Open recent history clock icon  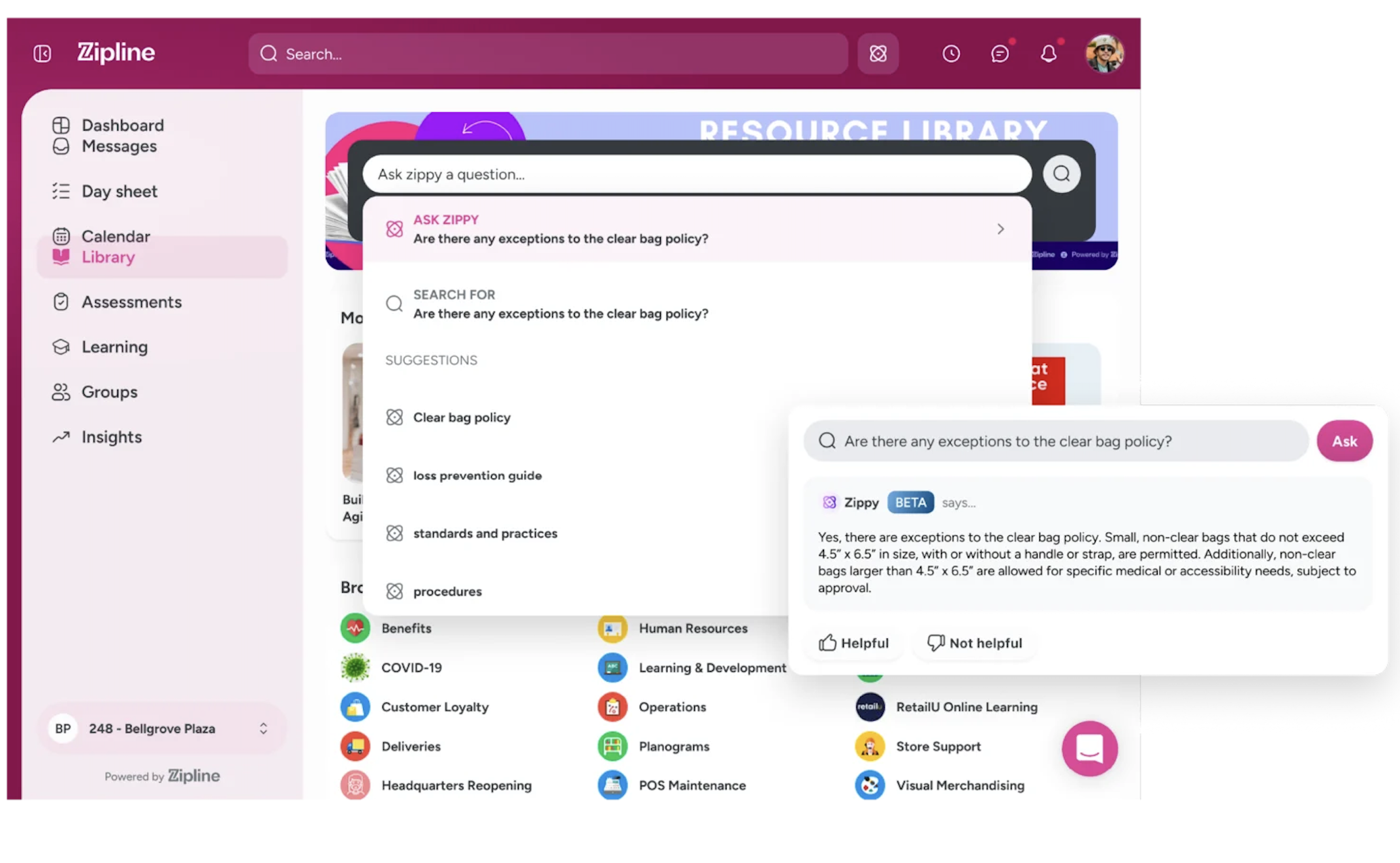click(x=951, y=54)
